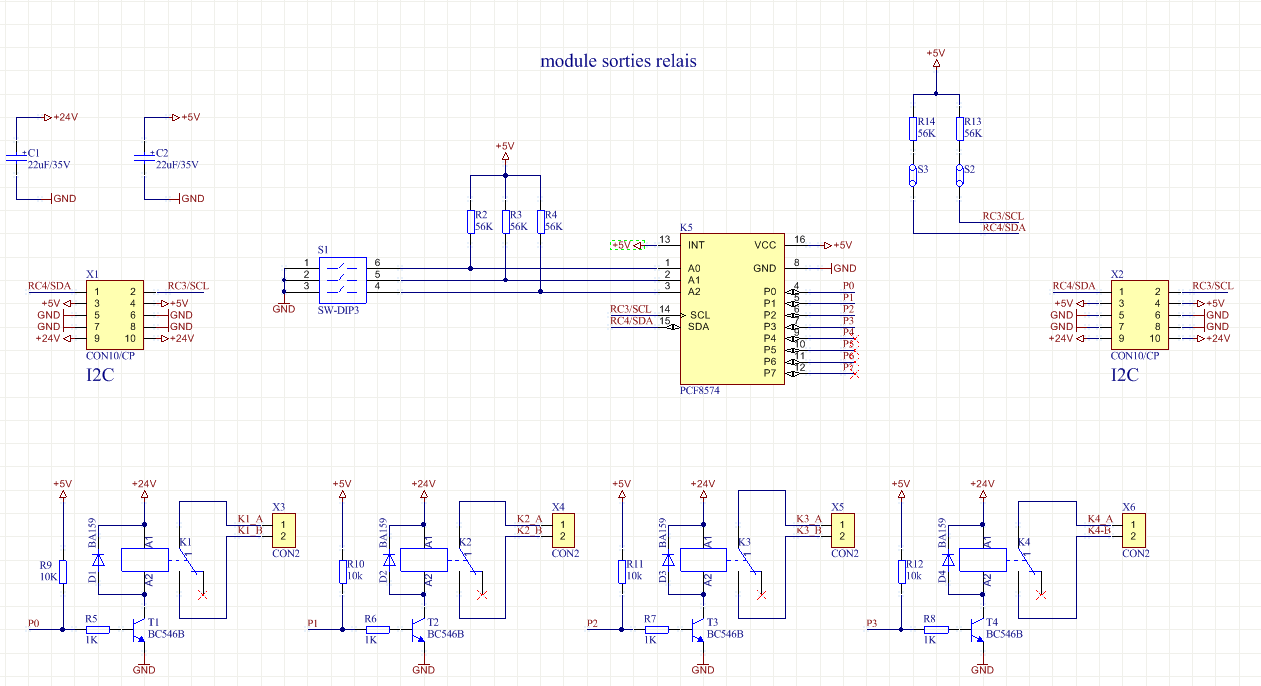Image resolution: width=1261 pixels, height=686 pixels.
Task: Select relay K1 coil symbol
Action: (145, 560)
